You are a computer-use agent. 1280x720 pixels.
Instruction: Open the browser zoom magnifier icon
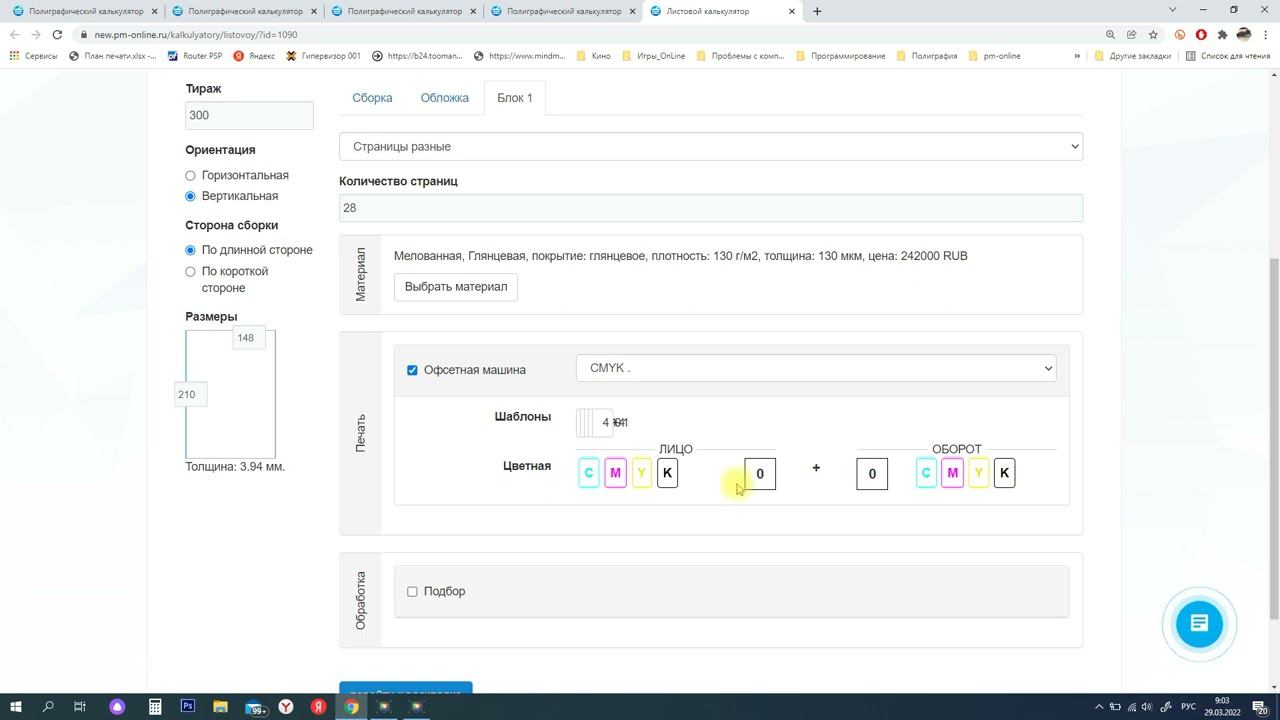1110,34
